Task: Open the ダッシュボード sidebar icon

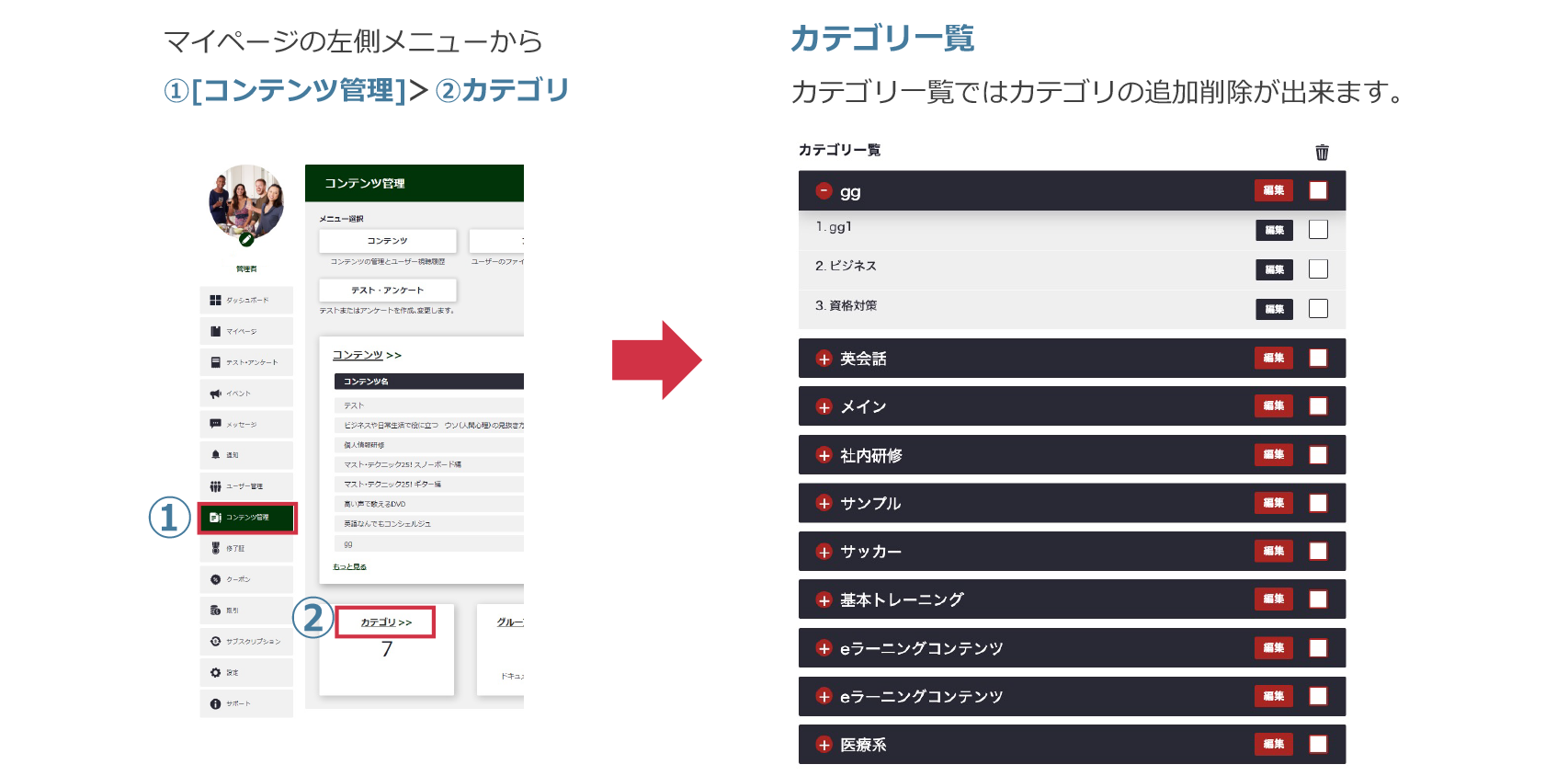Action: pos(215,300)
